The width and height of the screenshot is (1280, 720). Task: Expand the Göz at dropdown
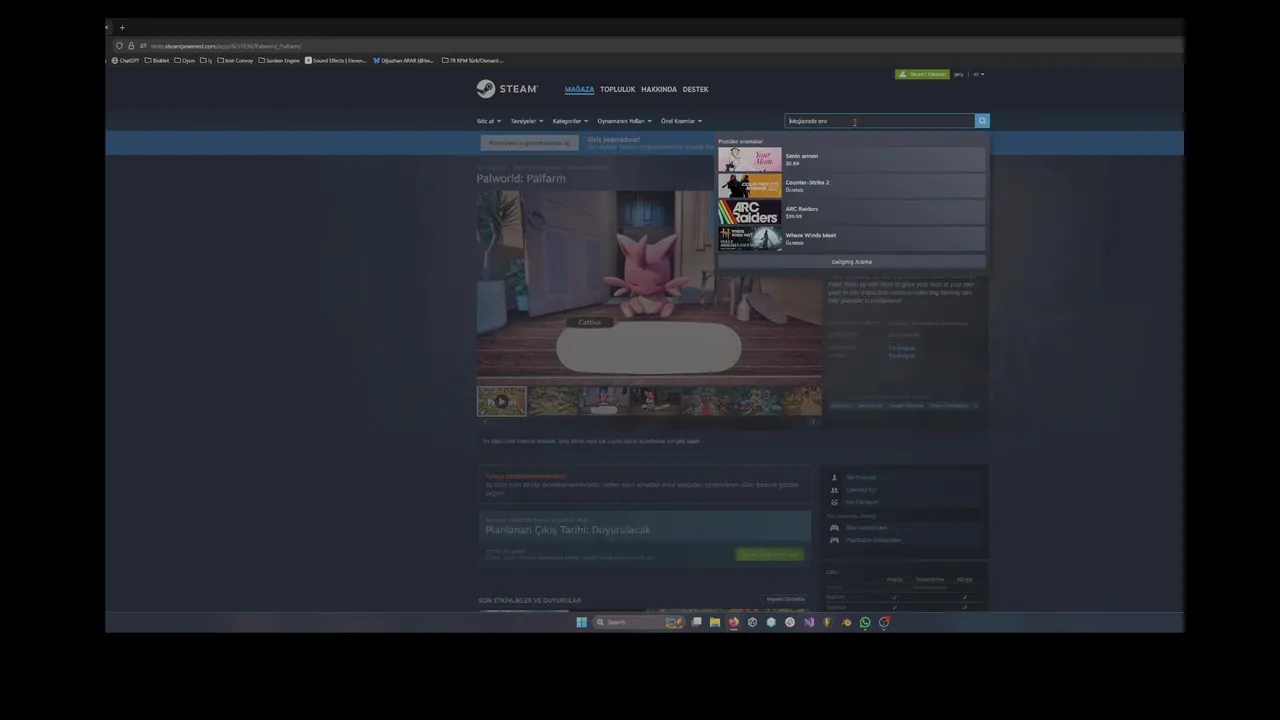[488, 121]
